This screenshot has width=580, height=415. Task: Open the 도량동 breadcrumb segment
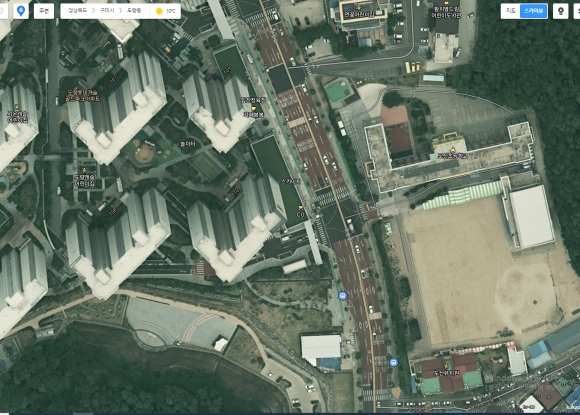(x=134, y=11)
